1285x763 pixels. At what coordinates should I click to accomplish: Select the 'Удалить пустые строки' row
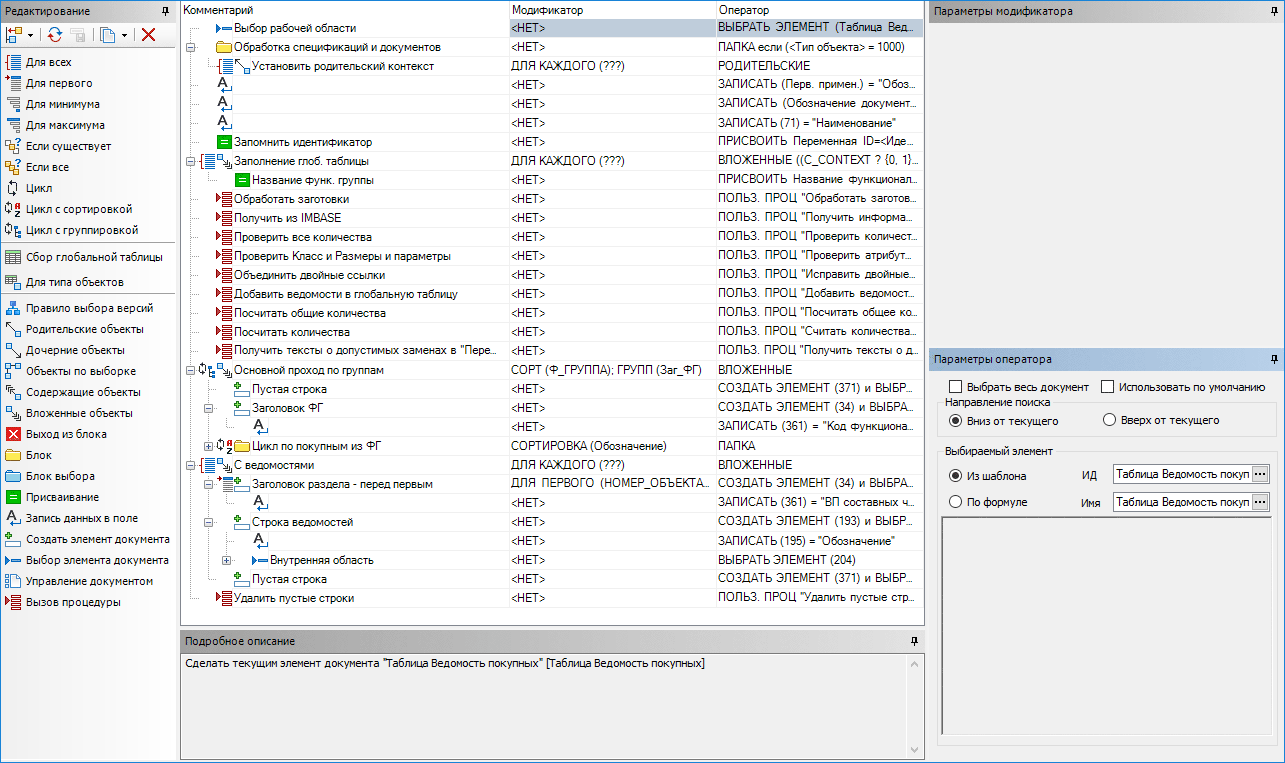tap(293, 598)
